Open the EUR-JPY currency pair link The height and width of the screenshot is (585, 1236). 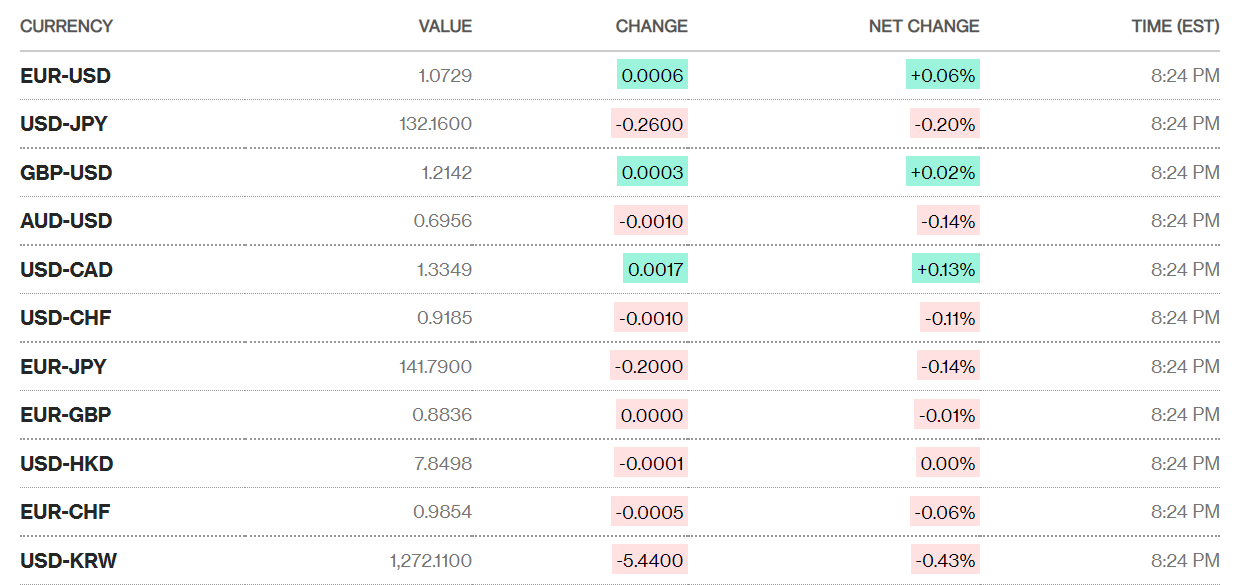[63, 367]
